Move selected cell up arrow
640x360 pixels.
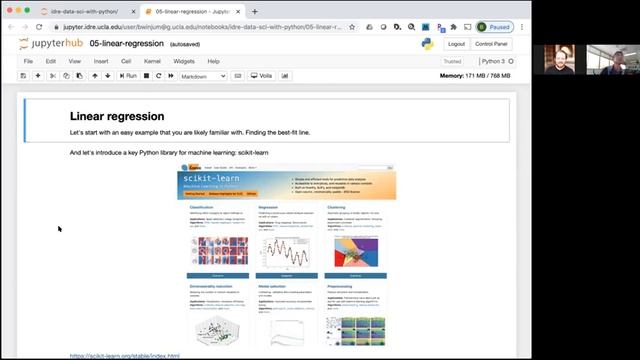click(x=95, y=76)
